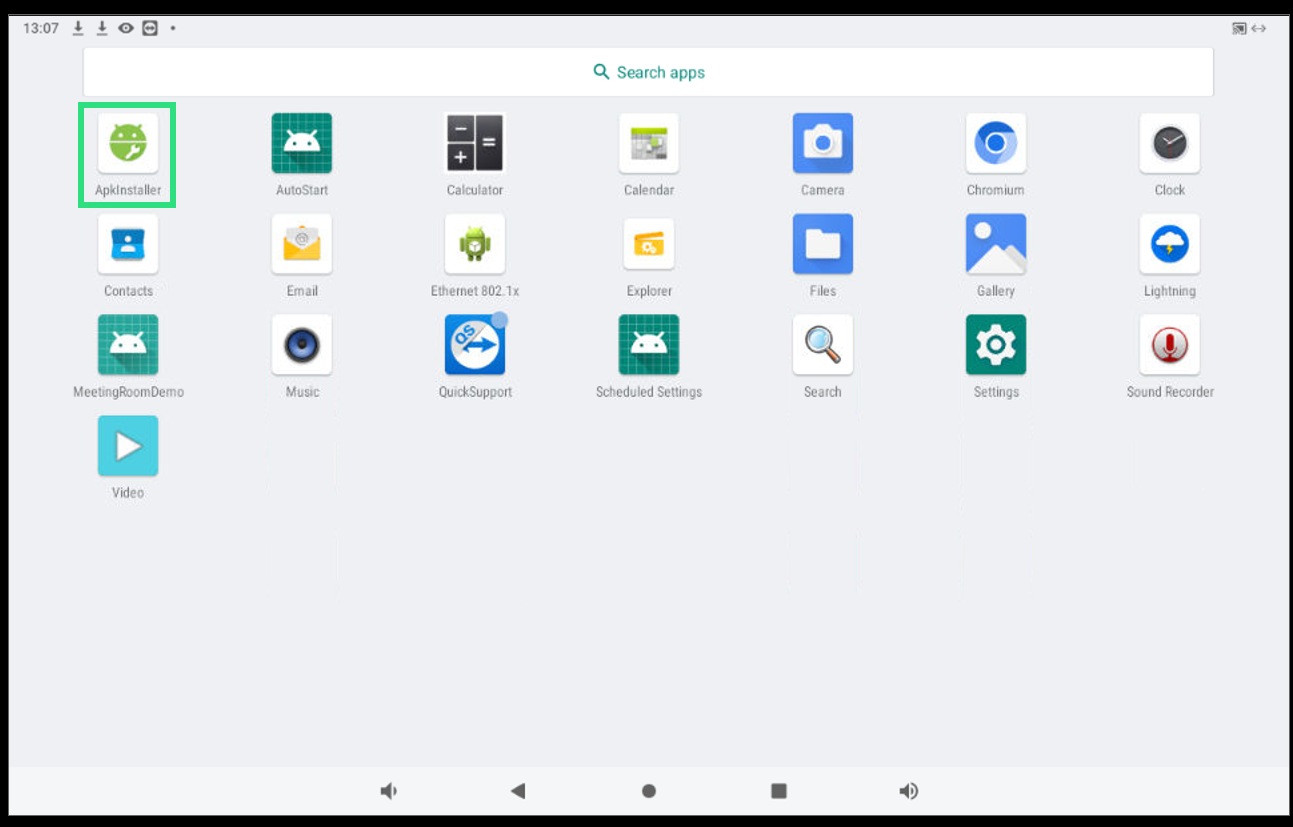Open the ApkInstaller app

128,143
